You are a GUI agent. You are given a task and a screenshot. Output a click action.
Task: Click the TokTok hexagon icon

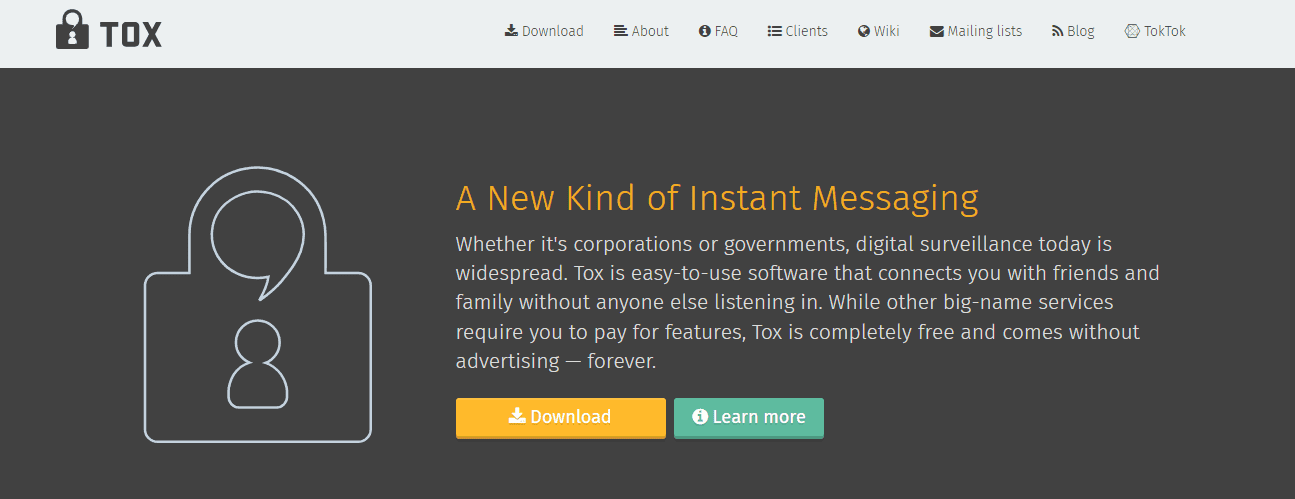(x=1132, y=31)
